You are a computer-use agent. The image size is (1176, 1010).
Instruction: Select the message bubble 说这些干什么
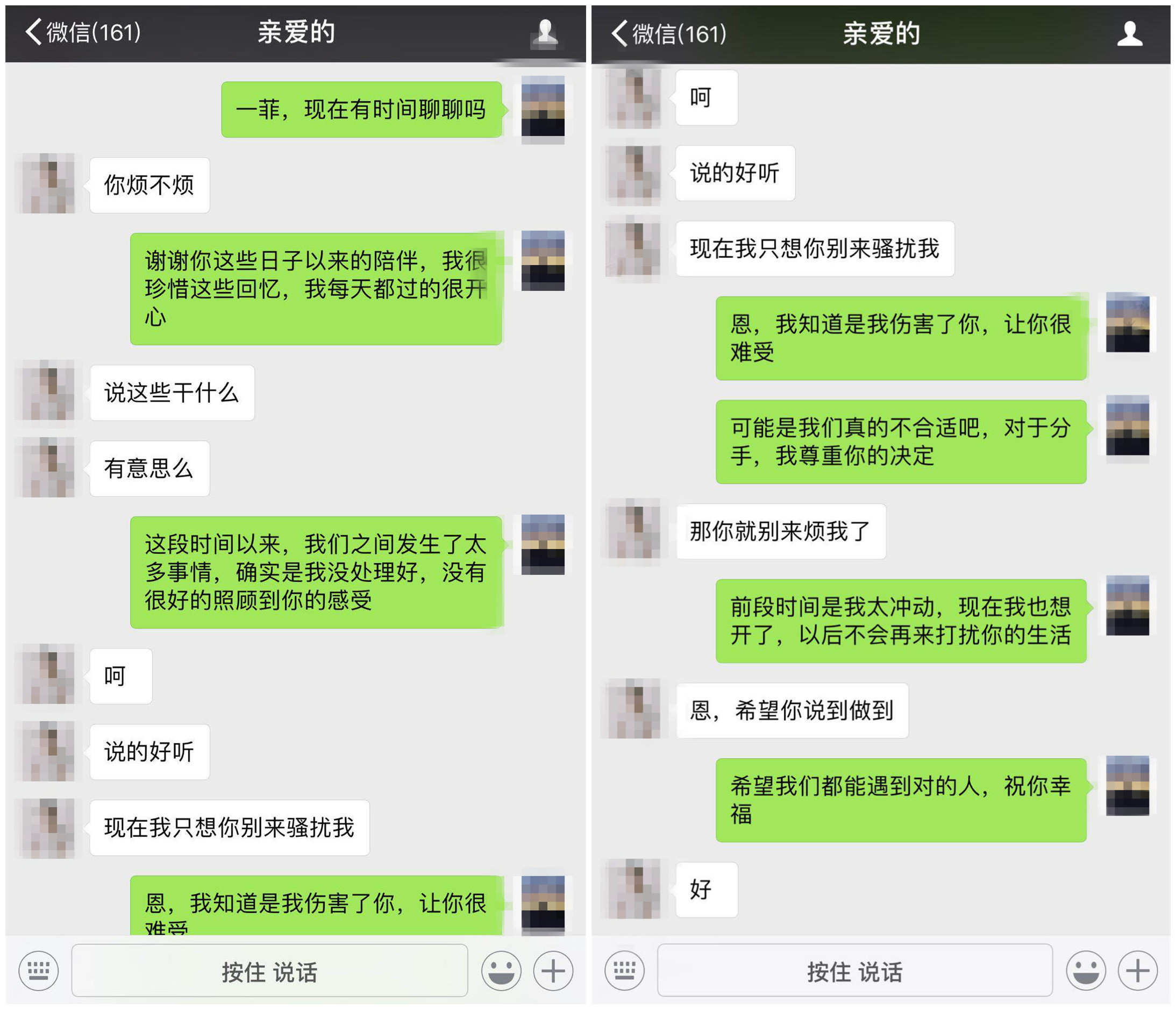172,393
